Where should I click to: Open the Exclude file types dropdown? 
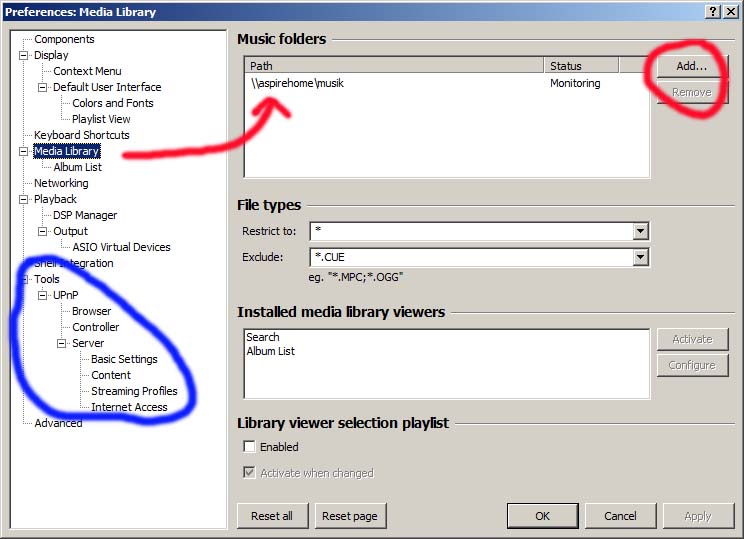pyautogui.click(x=640, y=257)
